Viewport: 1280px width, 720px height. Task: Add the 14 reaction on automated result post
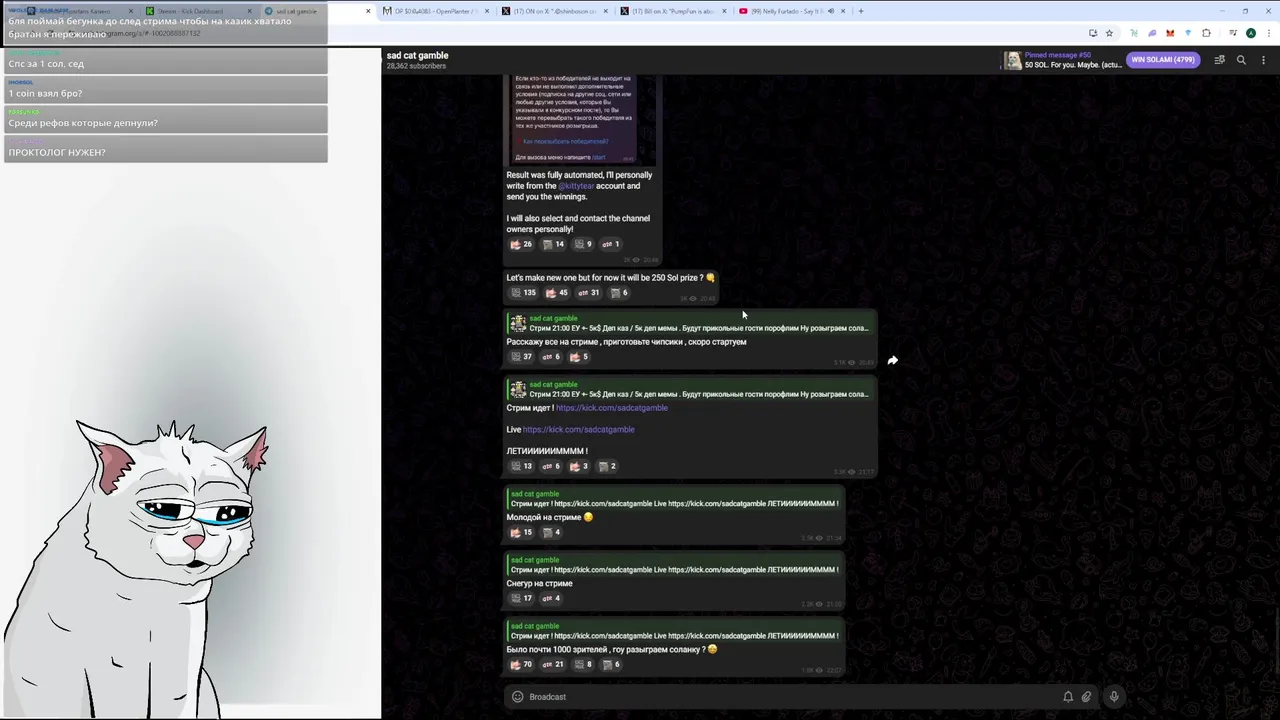(x=553, y=244)
